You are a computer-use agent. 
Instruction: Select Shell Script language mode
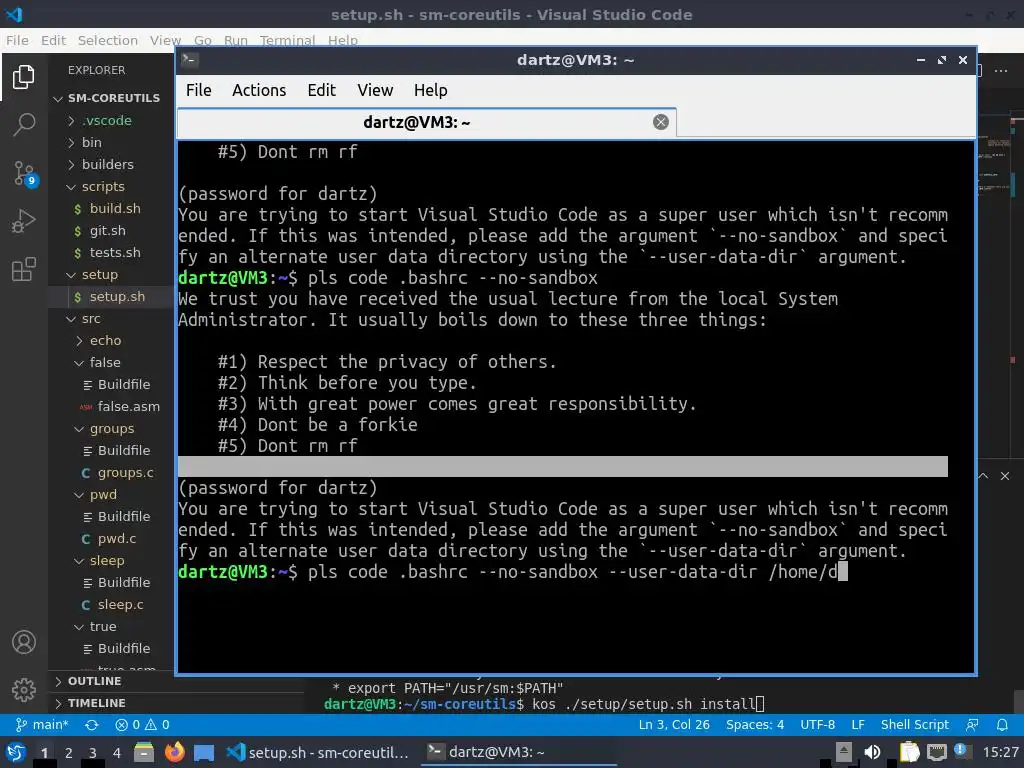pyautogui.click(x=914, y=724)
